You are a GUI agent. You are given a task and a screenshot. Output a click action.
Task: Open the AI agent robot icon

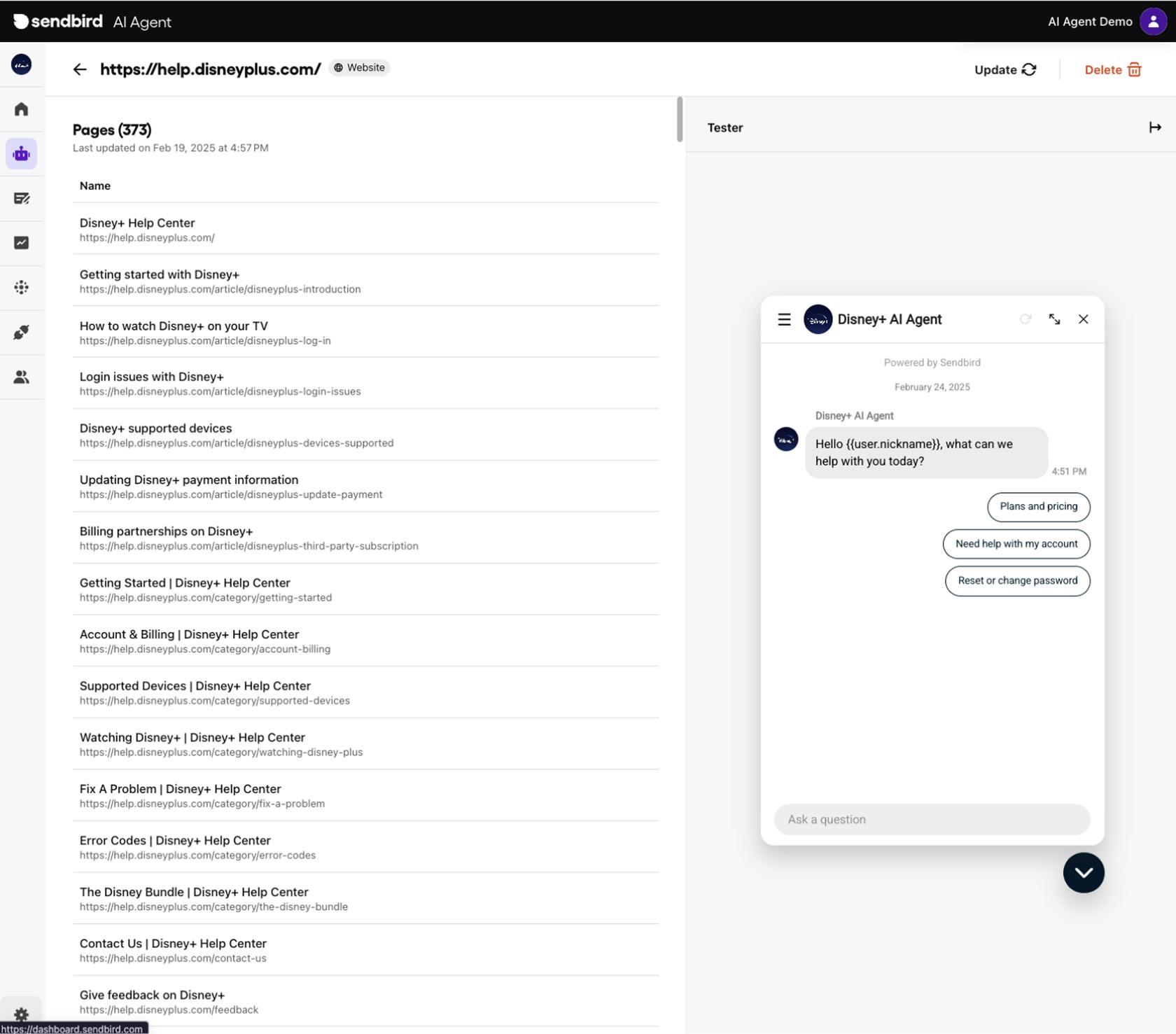(22, 154)
